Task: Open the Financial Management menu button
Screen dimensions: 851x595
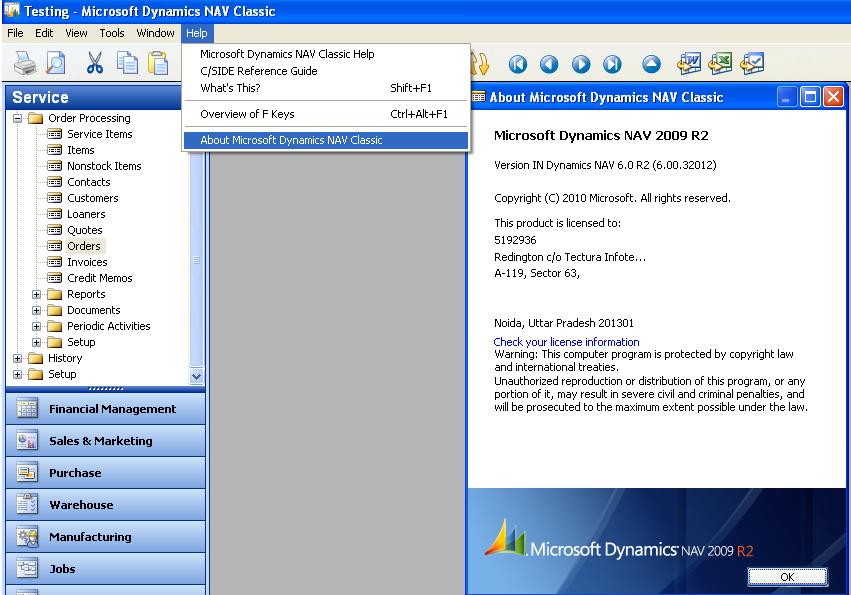Action: (x=105, y=409)
